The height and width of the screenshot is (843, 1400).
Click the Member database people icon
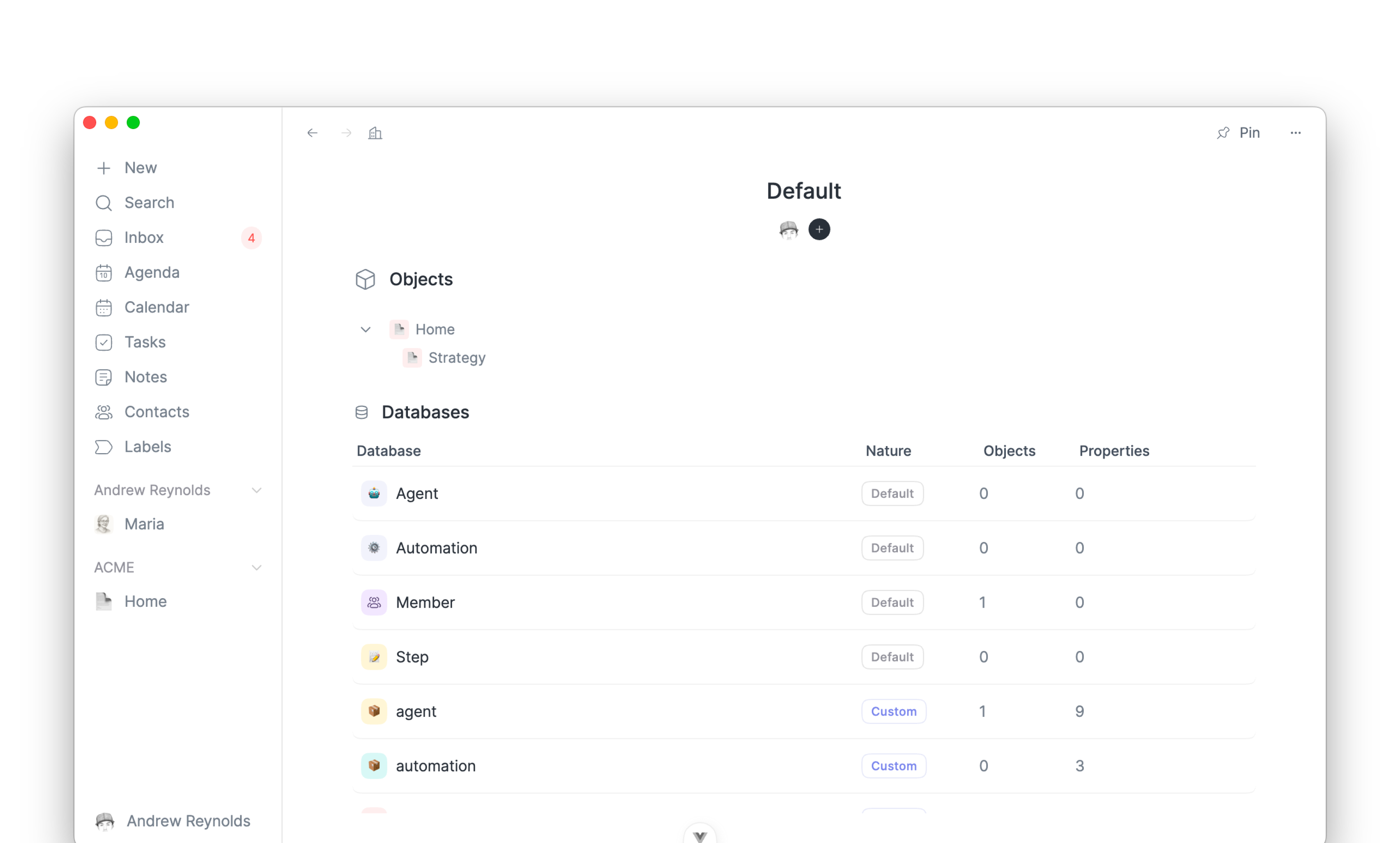click(374, 602)
